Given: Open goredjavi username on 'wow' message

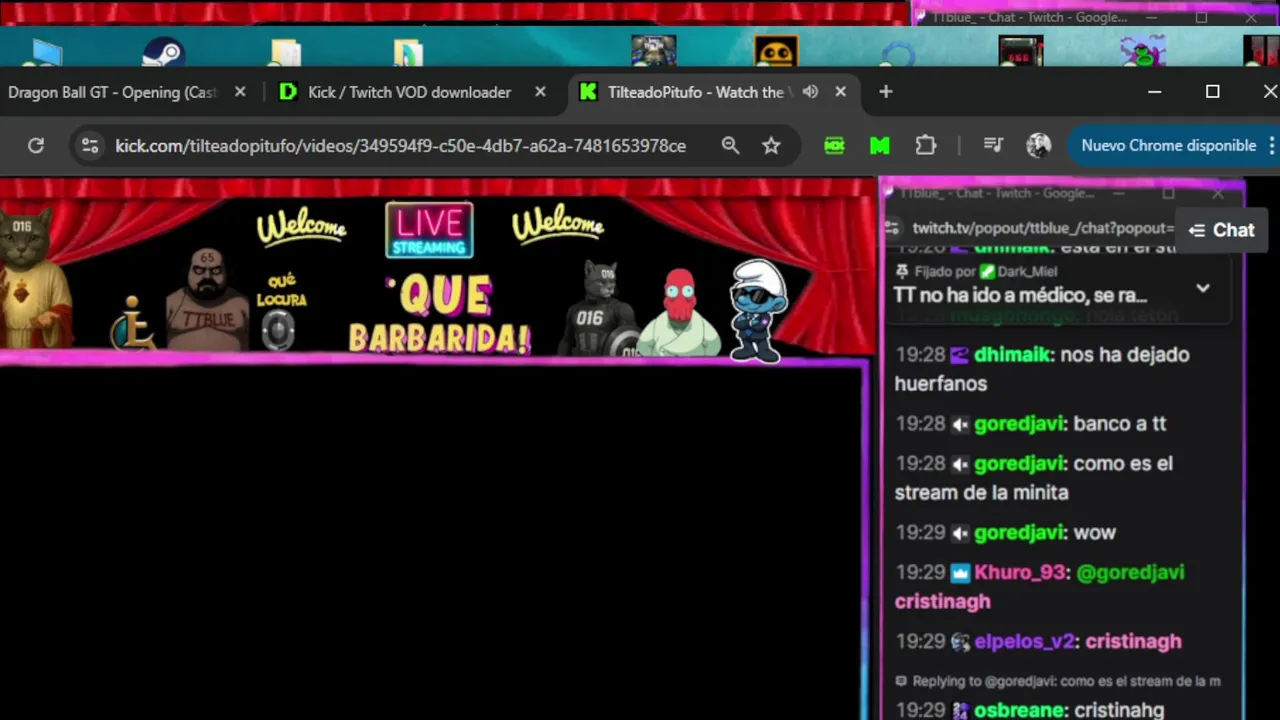Looking at the screenshot, I should click(1018, 533).
